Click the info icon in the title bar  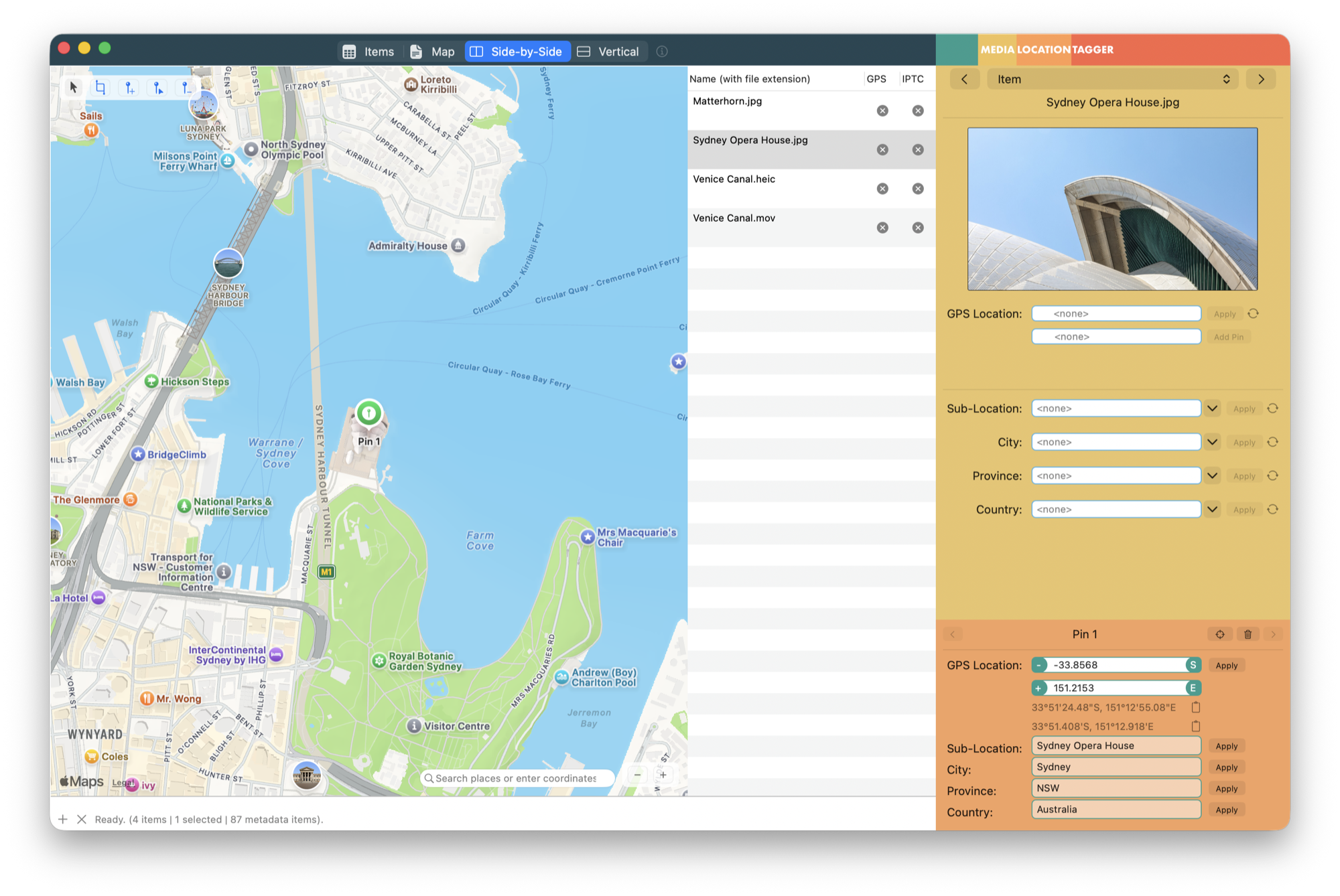coord(662,52)
